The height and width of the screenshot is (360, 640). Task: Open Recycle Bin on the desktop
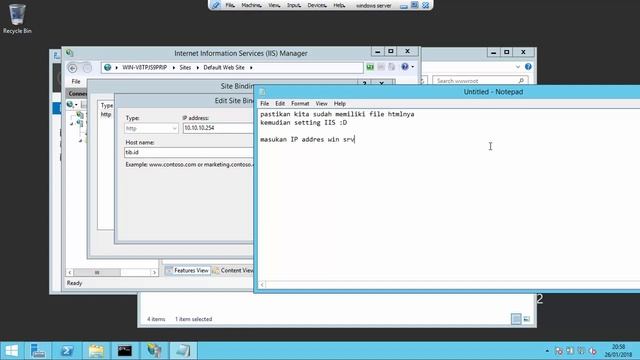point(17,18)
